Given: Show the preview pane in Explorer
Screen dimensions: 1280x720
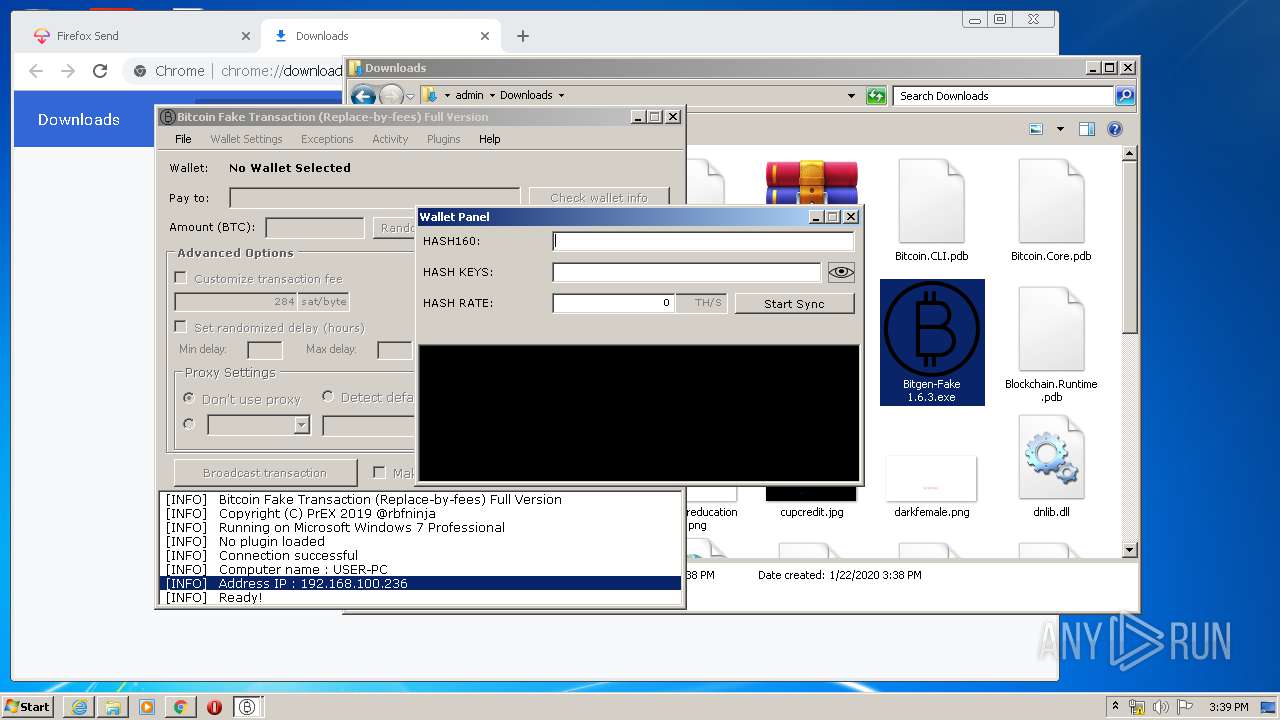Looking at the screenshot, I should (x=1087, y=129).
